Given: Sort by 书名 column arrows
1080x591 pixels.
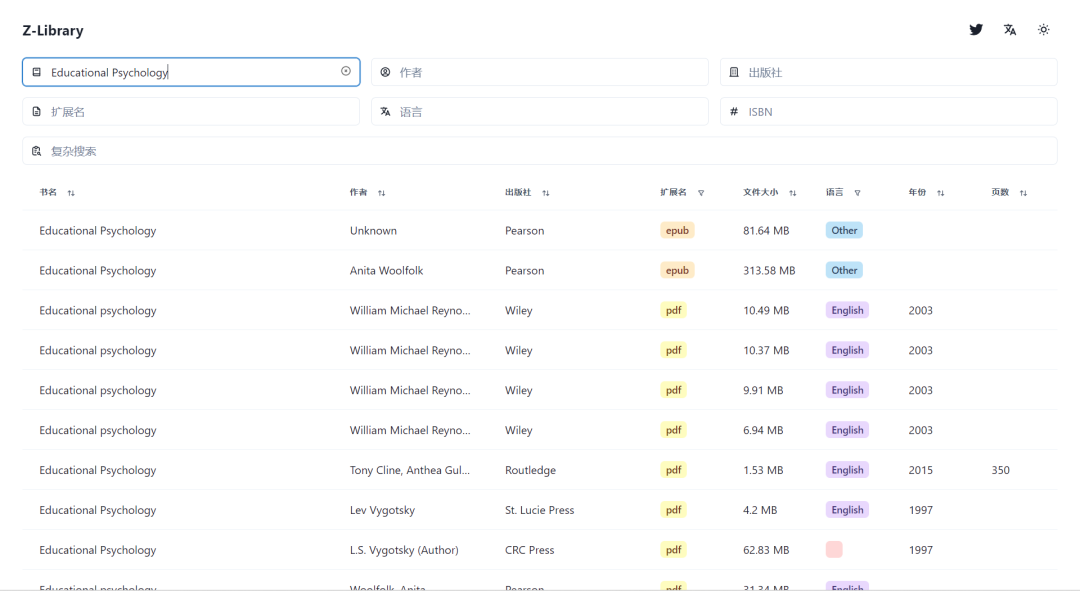Looking at the screenshot, I should coord(71,193).
